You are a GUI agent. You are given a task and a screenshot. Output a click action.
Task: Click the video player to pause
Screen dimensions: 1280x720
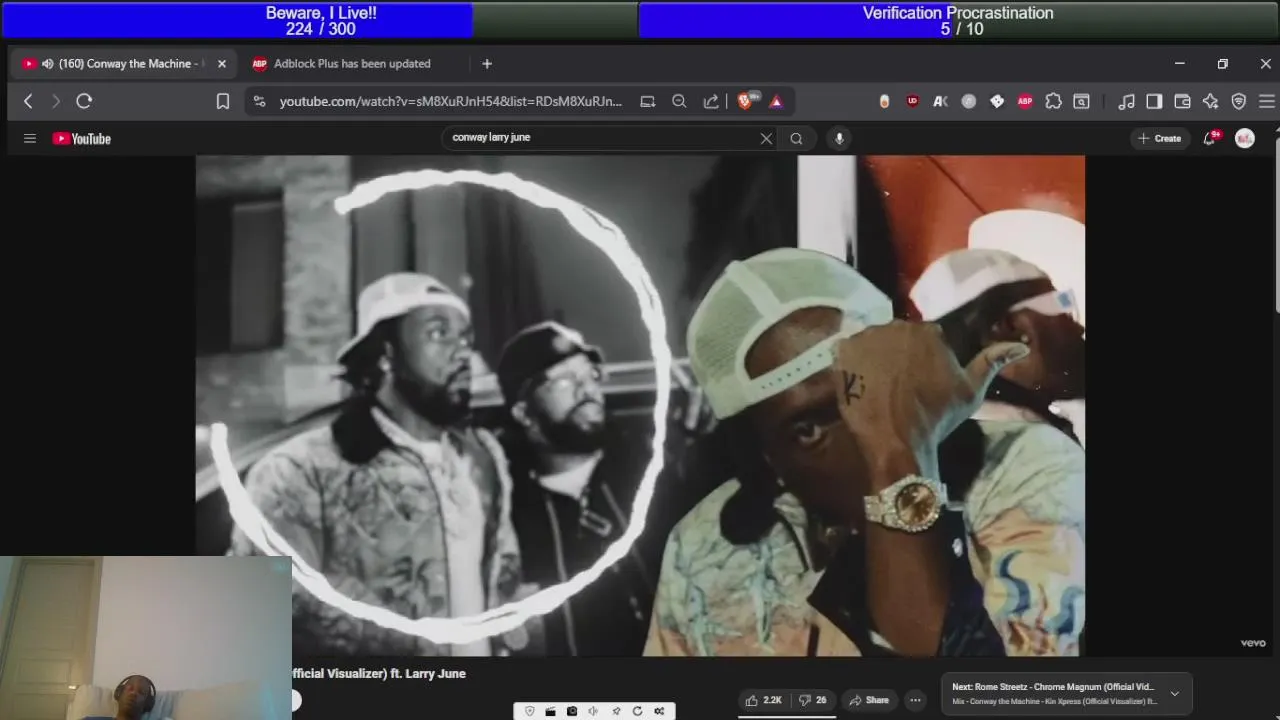coord(640,405)
